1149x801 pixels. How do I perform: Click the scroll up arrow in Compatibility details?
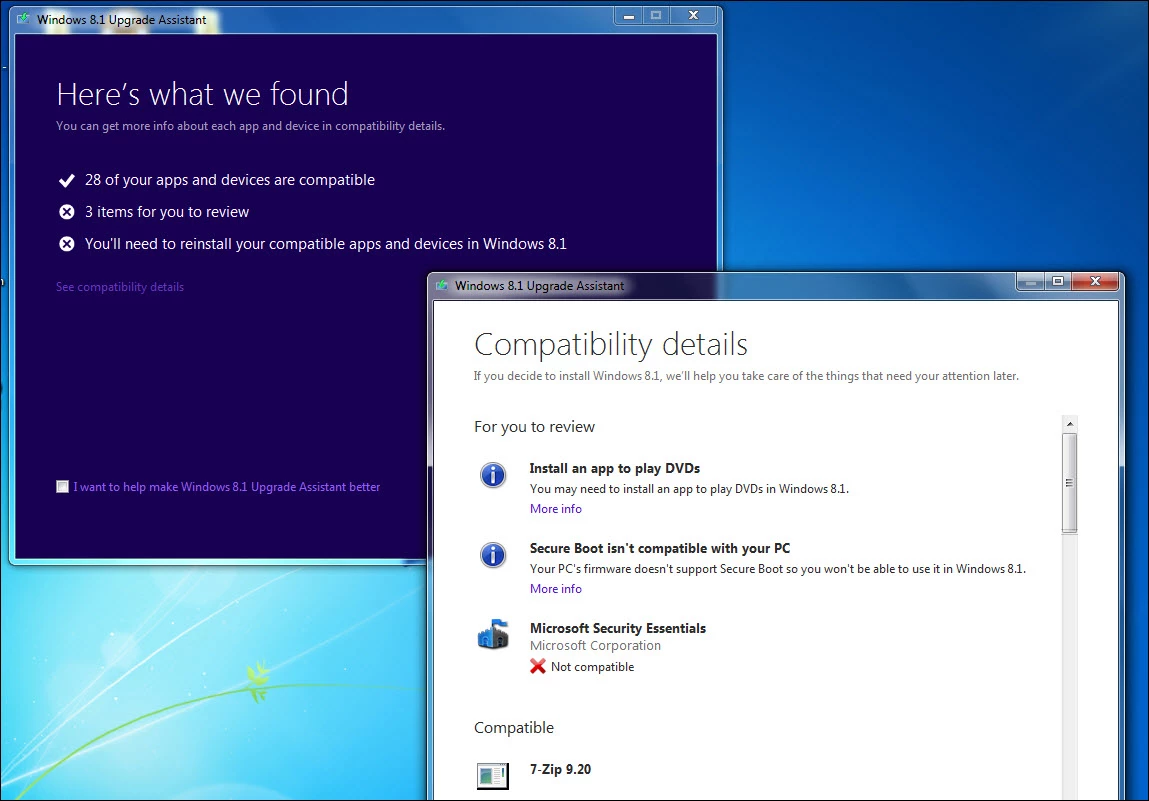point(1070,424)
